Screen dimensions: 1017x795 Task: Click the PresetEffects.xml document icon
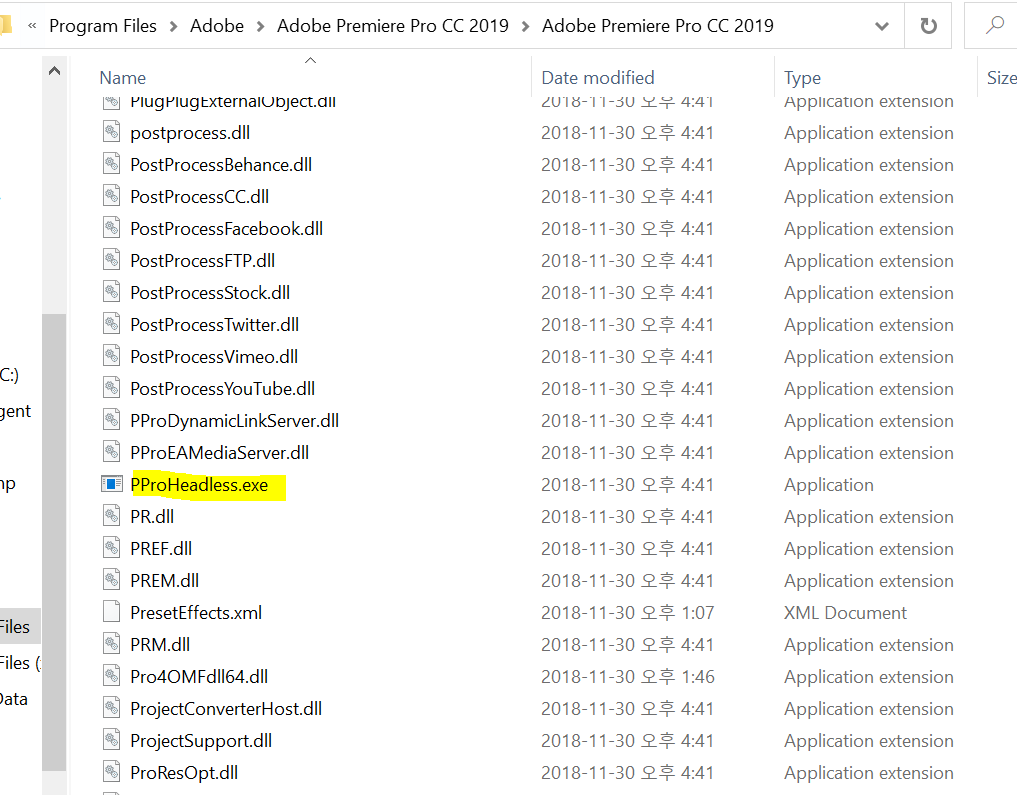point(112,612)
